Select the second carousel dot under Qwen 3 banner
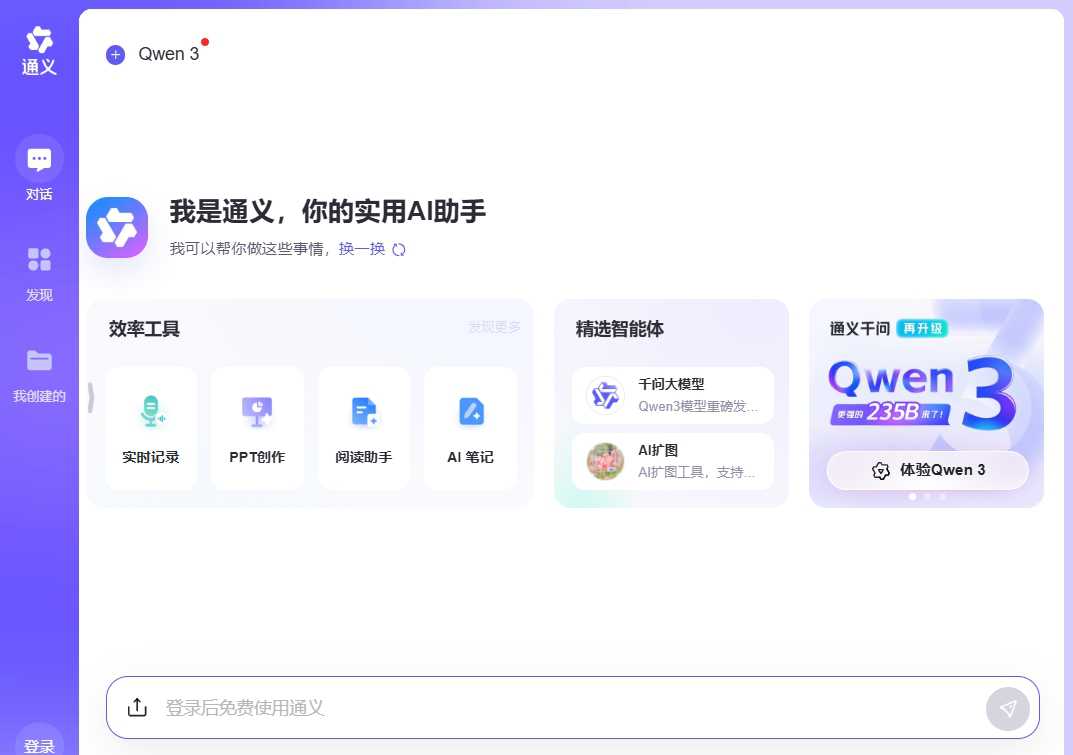This screenshot has width=1073, height=755. [927, 496]
